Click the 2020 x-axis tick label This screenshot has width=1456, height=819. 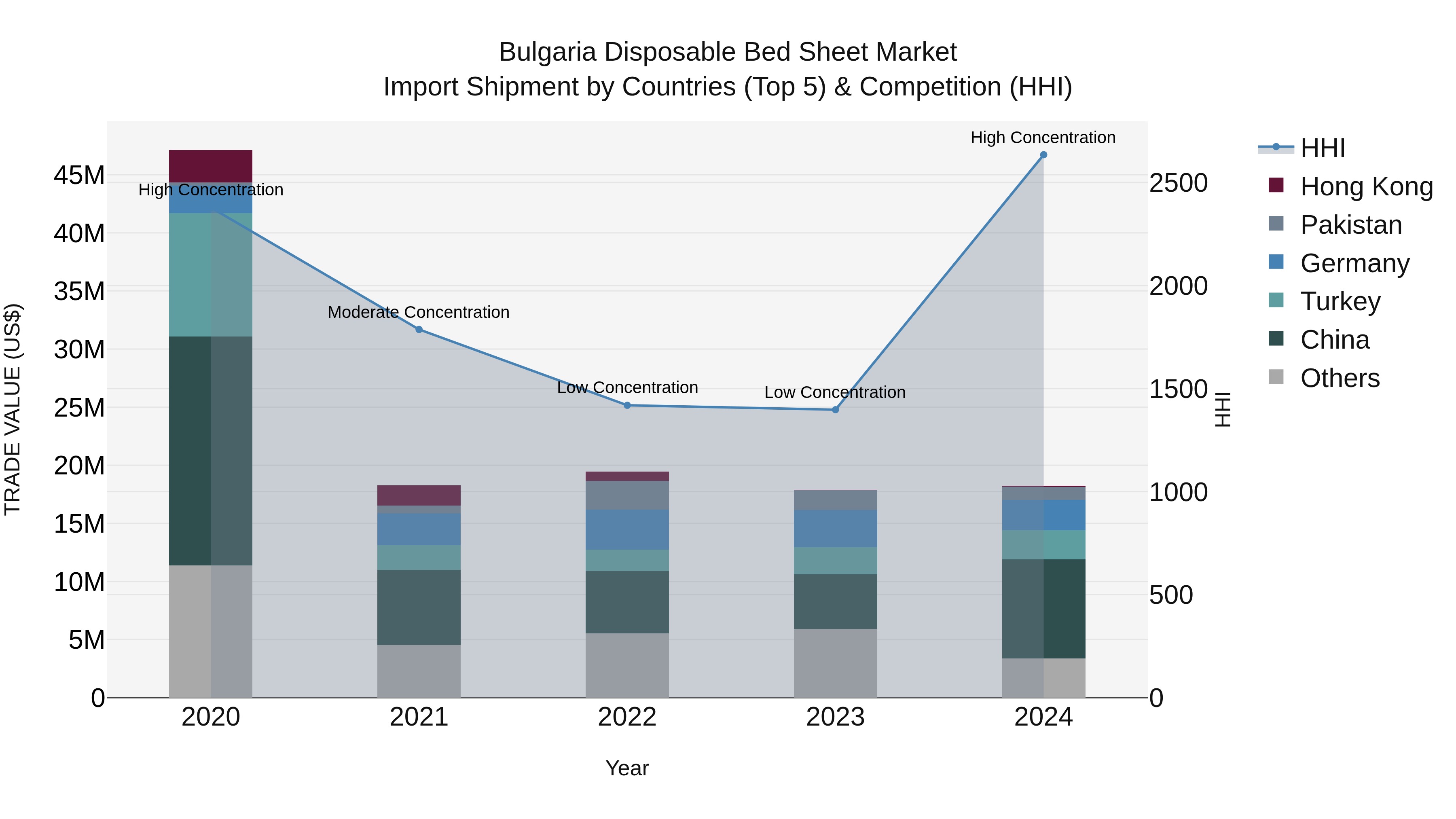pos(211,717)
